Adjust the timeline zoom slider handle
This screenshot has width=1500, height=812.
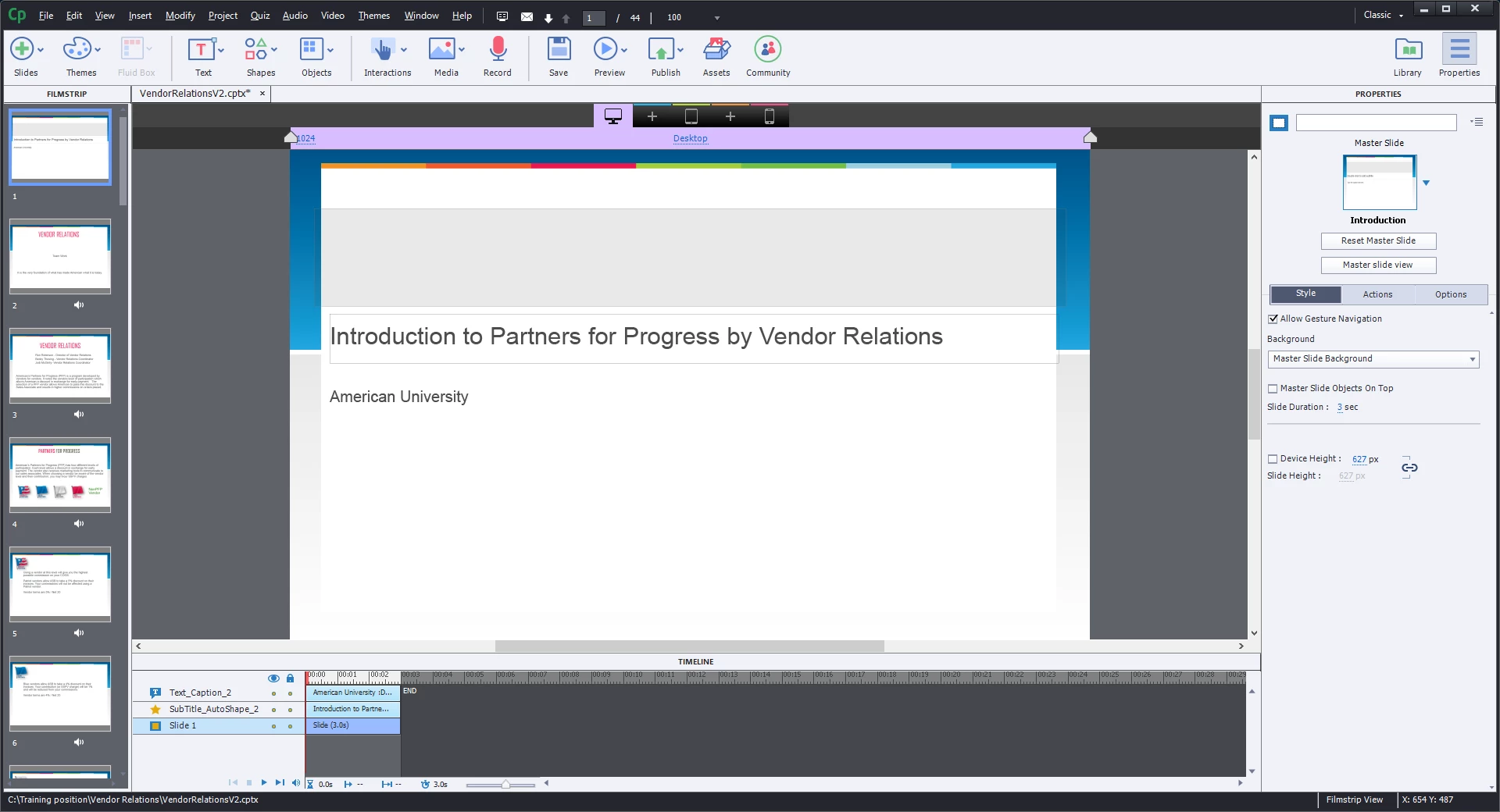(505, 784)
